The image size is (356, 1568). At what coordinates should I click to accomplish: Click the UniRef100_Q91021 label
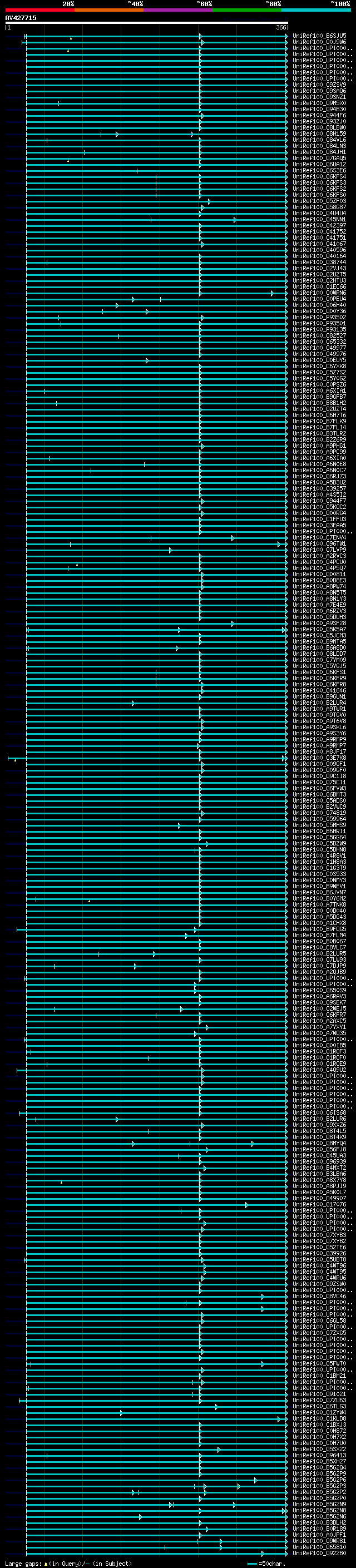[x=319, y=1394]
